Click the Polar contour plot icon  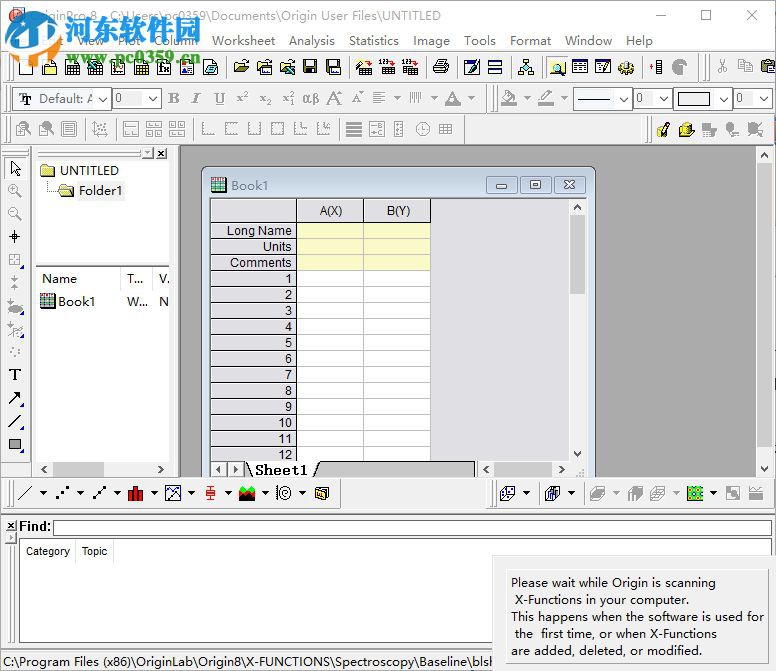pos(284,493)
